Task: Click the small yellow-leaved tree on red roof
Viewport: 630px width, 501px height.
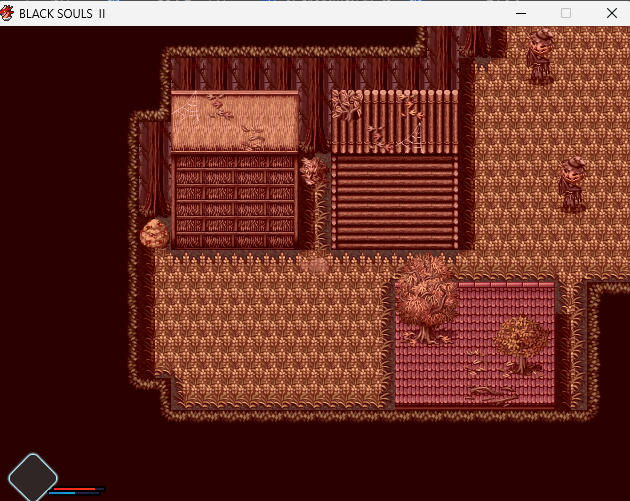Action: (x=521, y=345)
